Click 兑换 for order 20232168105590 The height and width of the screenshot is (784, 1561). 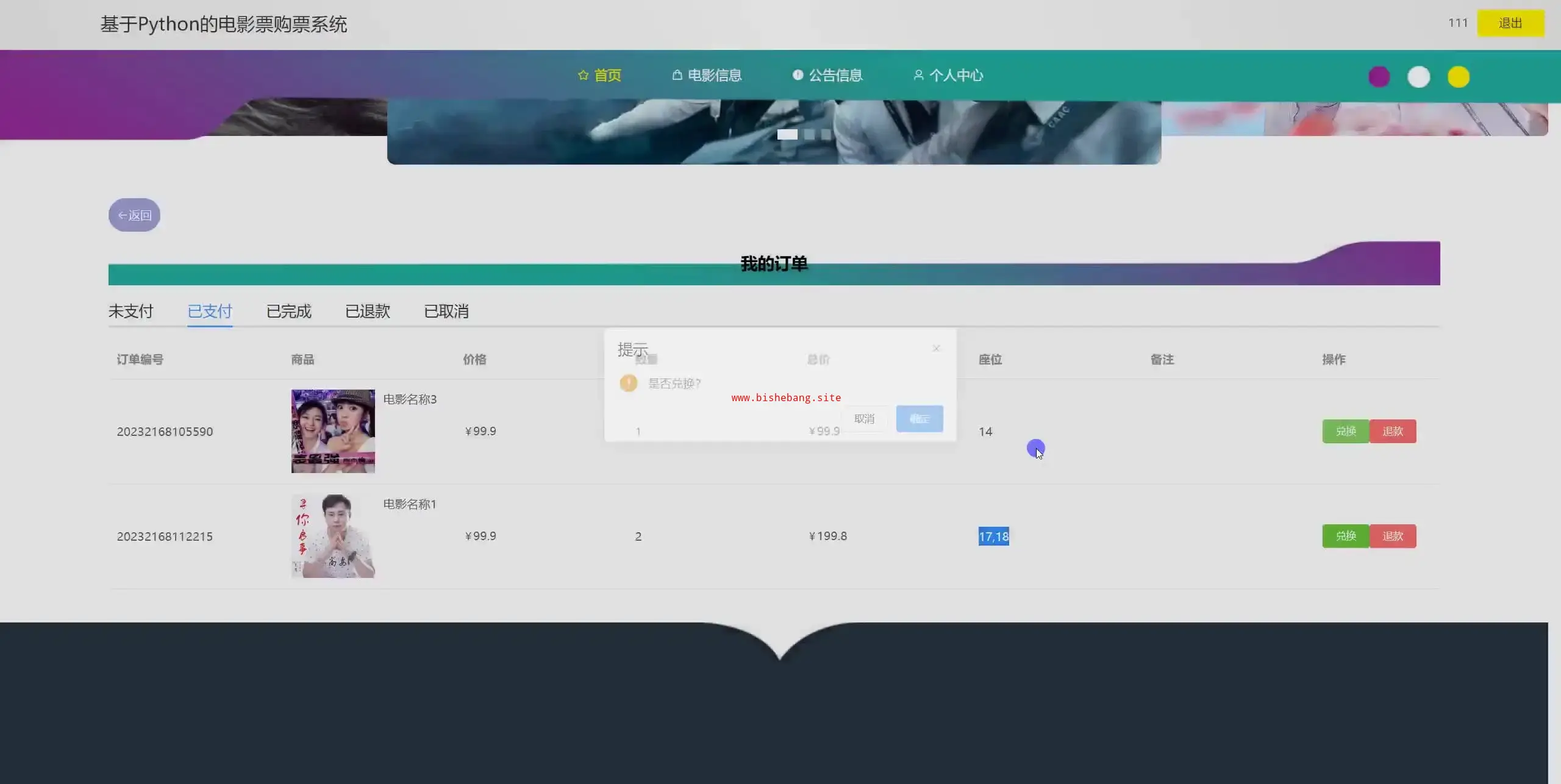click(x=1345, y=431)
